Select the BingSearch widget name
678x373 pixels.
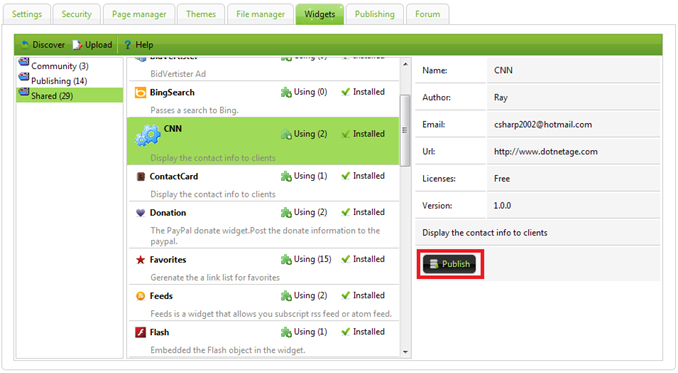point(172,92)
